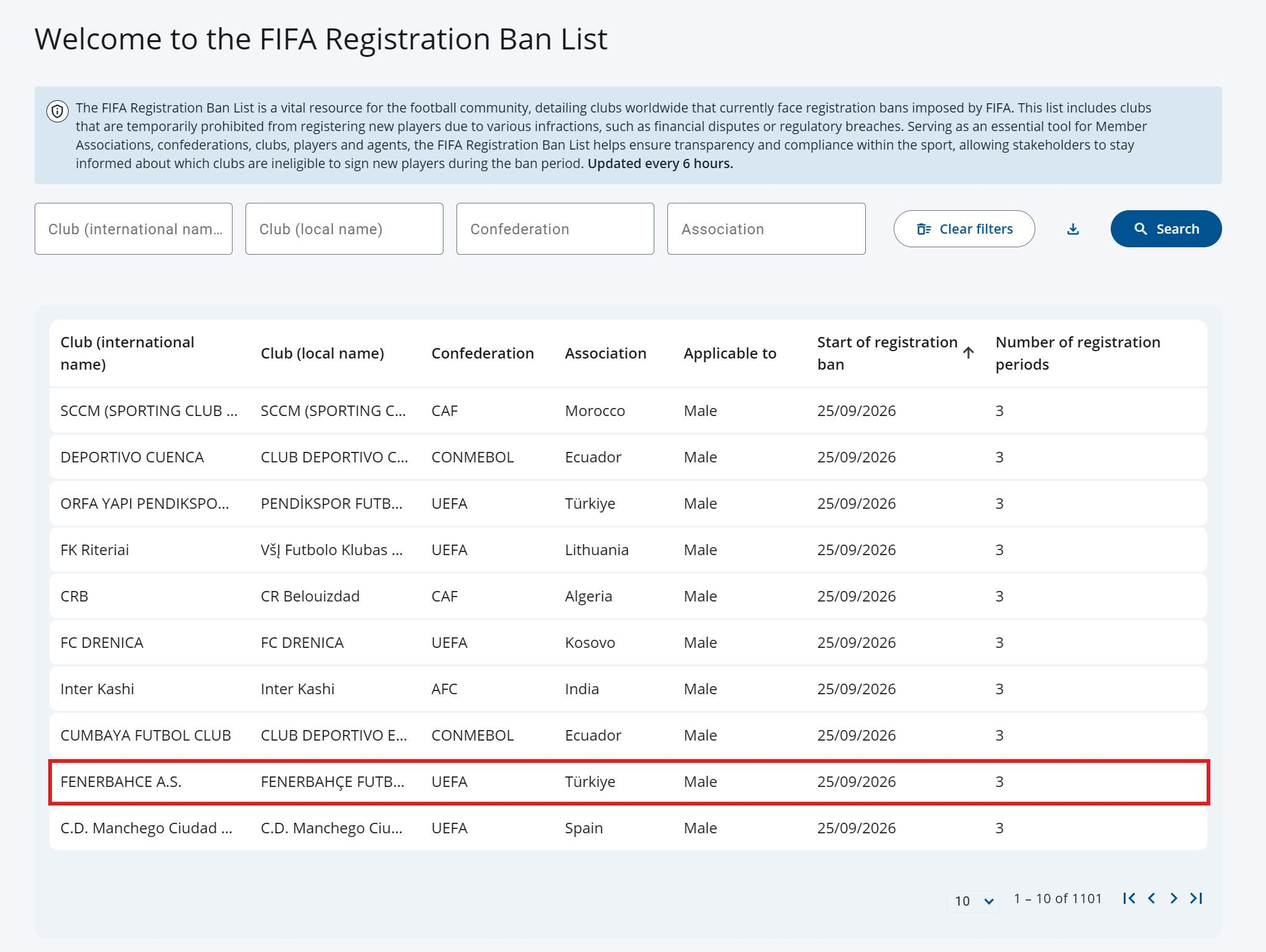The height and width of the screenshot is (952, 1266).
Task: Click the Morocco association cell
Action: pos(595,410)
